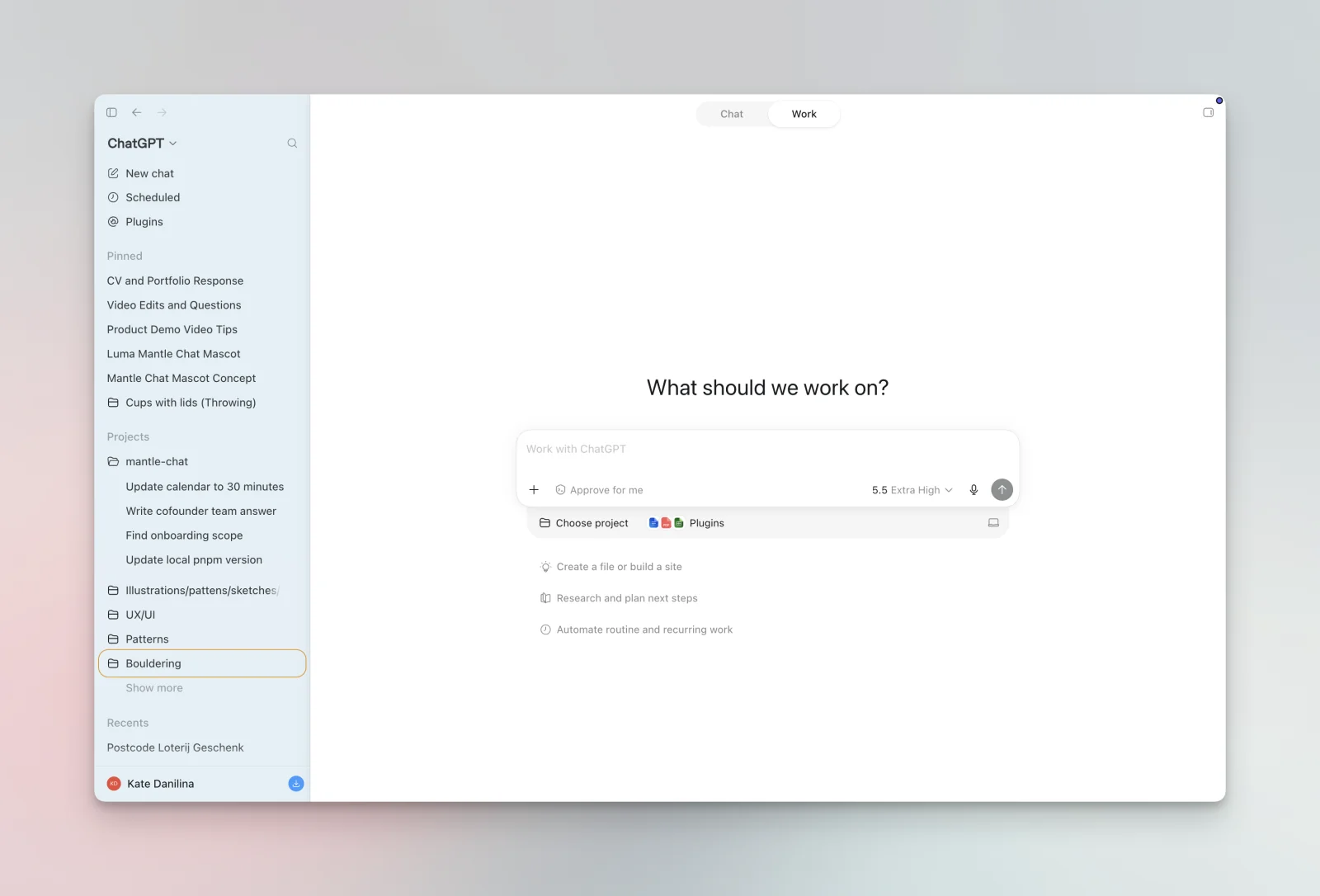Click the Projects section header
The image size is (1320, 896).
point(128,437)
